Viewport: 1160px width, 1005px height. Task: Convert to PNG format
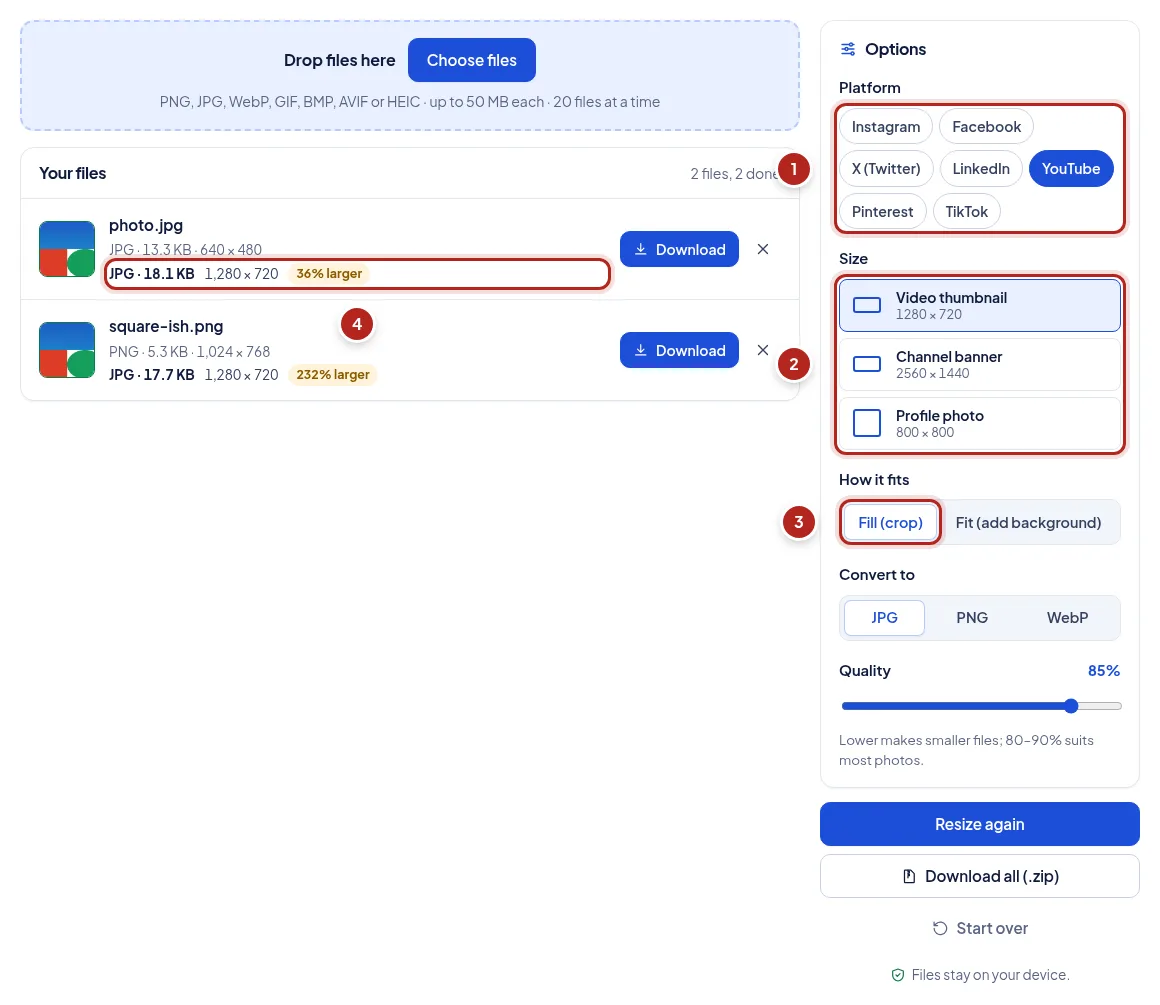pyautogui.click(x=971, y=617)
